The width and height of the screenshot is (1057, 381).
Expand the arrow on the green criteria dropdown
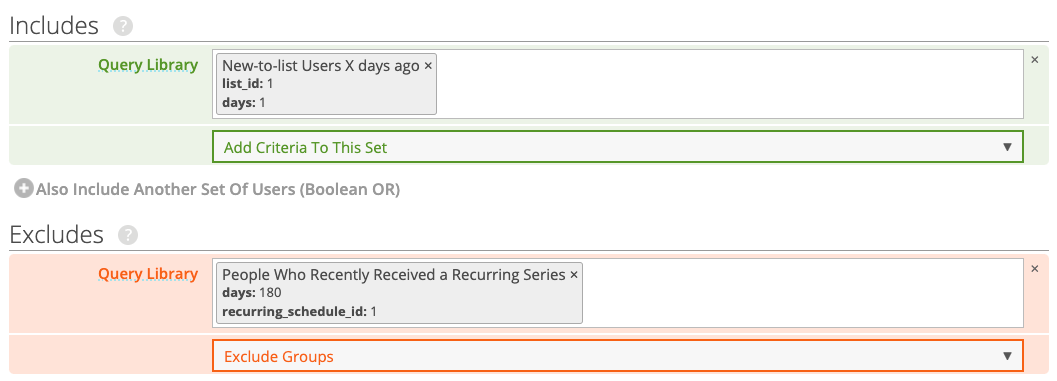click(x=1008, y=147)
